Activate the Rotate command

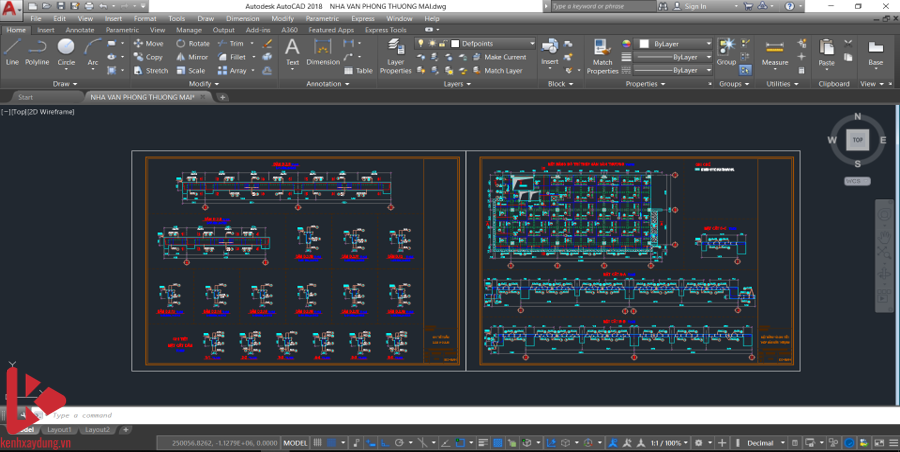click(x=193, y=44)
